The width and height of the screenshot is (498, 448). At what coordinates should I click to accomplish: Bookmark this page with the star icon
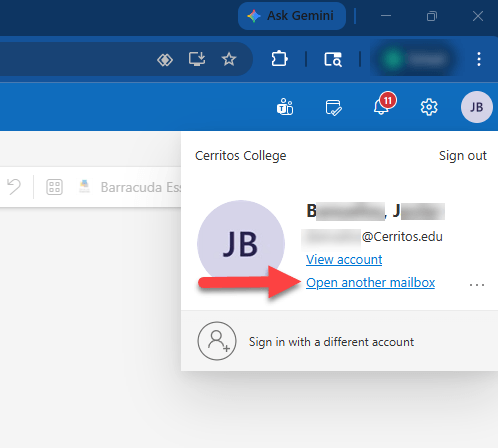[x=229, y=59]
